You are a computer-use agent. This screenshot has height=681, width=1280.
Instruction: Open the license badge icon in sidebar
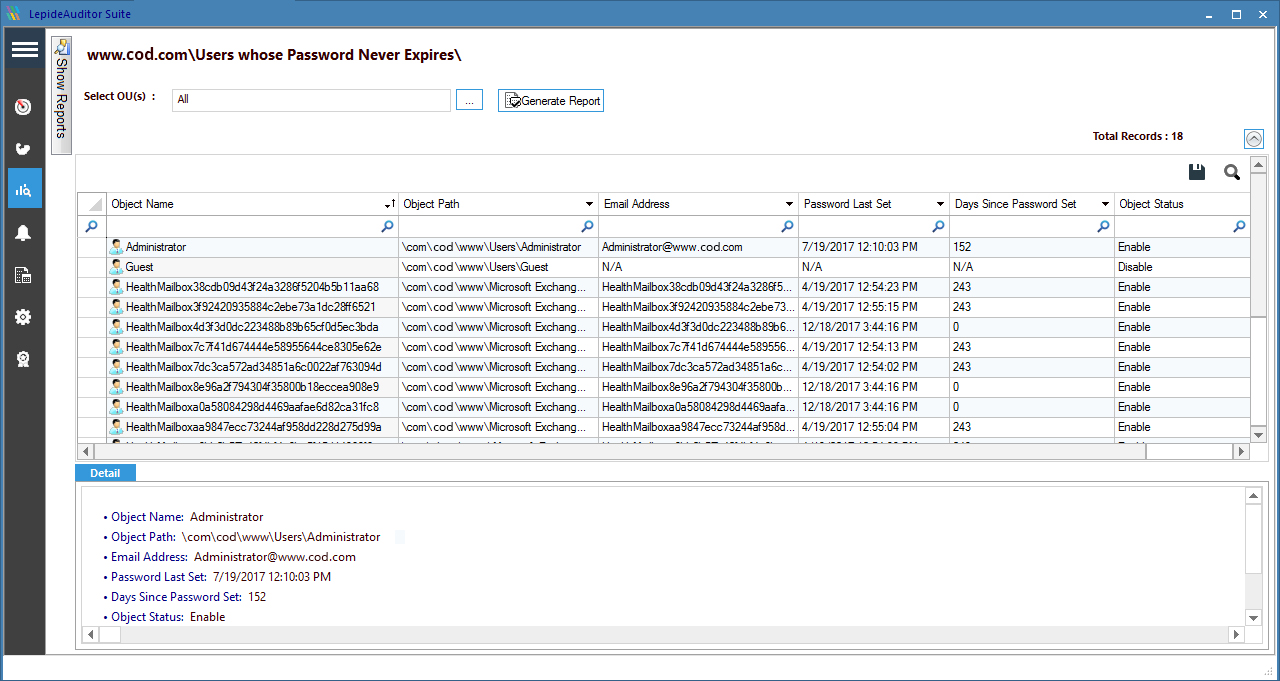tap(24, 359)
